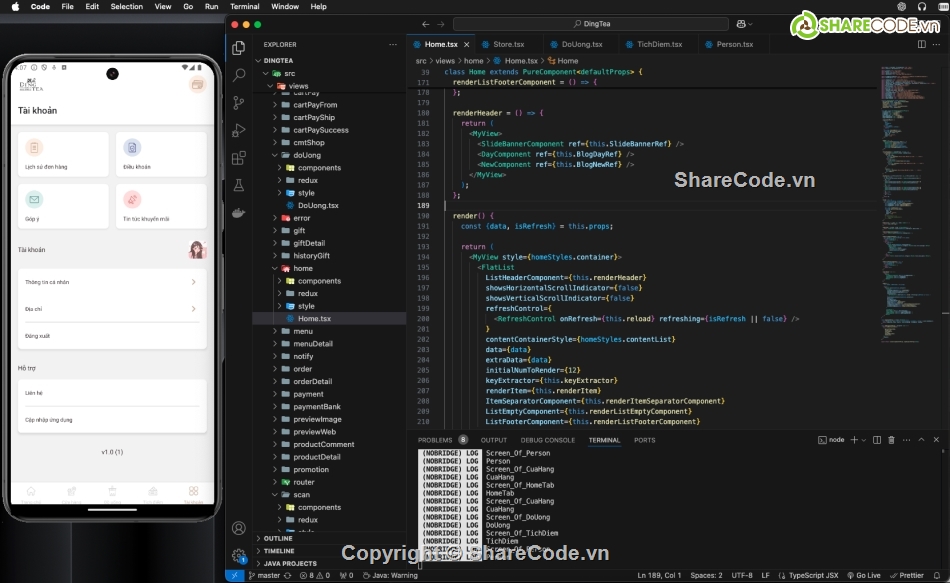Tap the Tin tức khuyến mãi card
Viewport: 950px width, 583px height.
(x=161, y=207)
